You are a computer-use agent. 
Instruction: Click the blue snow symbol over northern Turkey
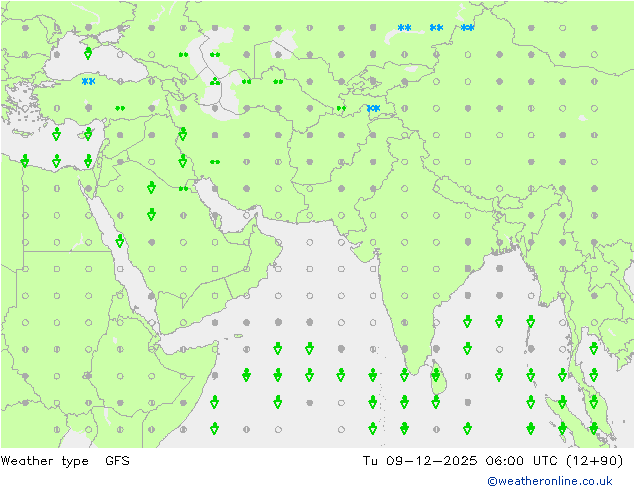88,81
